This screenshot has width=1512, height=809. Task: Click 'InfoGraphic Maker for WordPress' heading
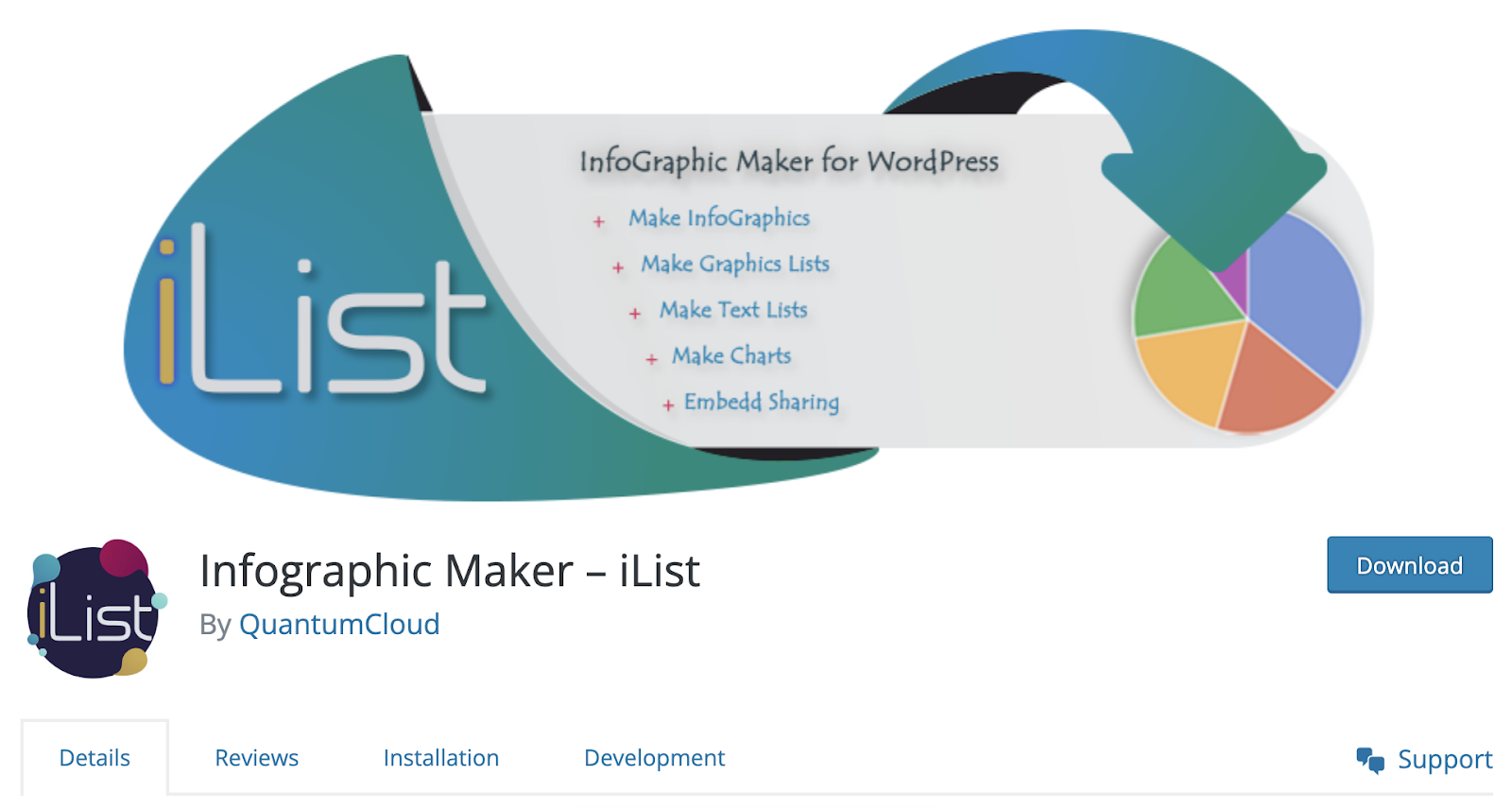pyautogui.click(x=789, y=162)
